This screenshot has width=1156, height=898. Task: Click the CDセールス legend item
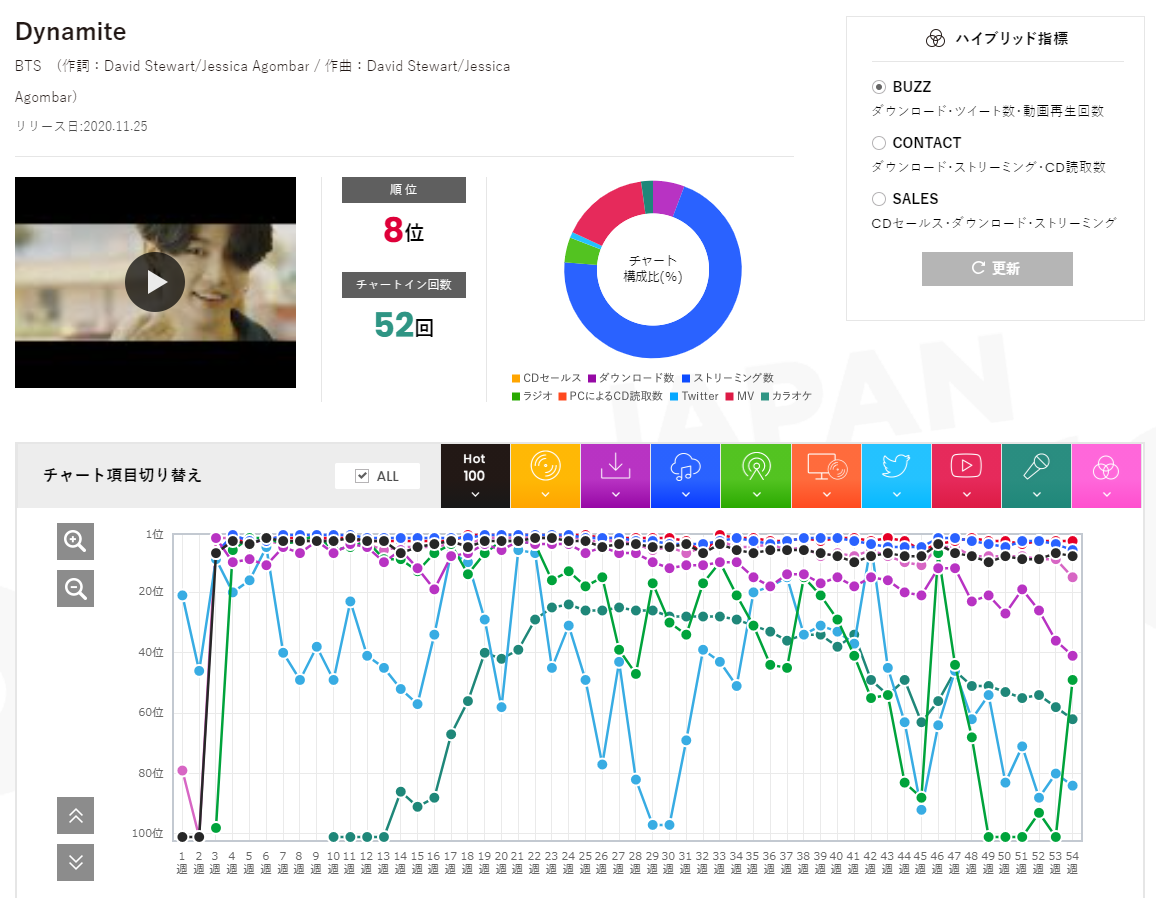[x=546, y=378]
